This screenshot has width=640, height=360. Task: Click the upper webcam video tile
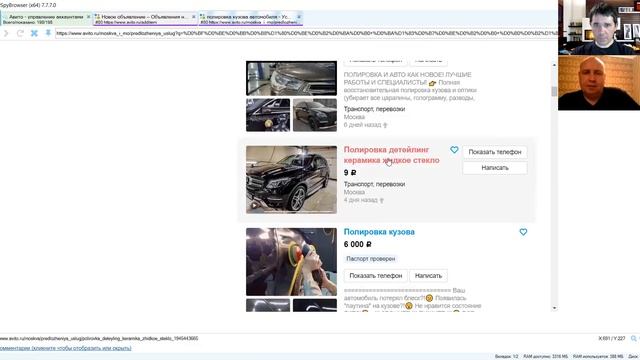click(x=599, y=27)
